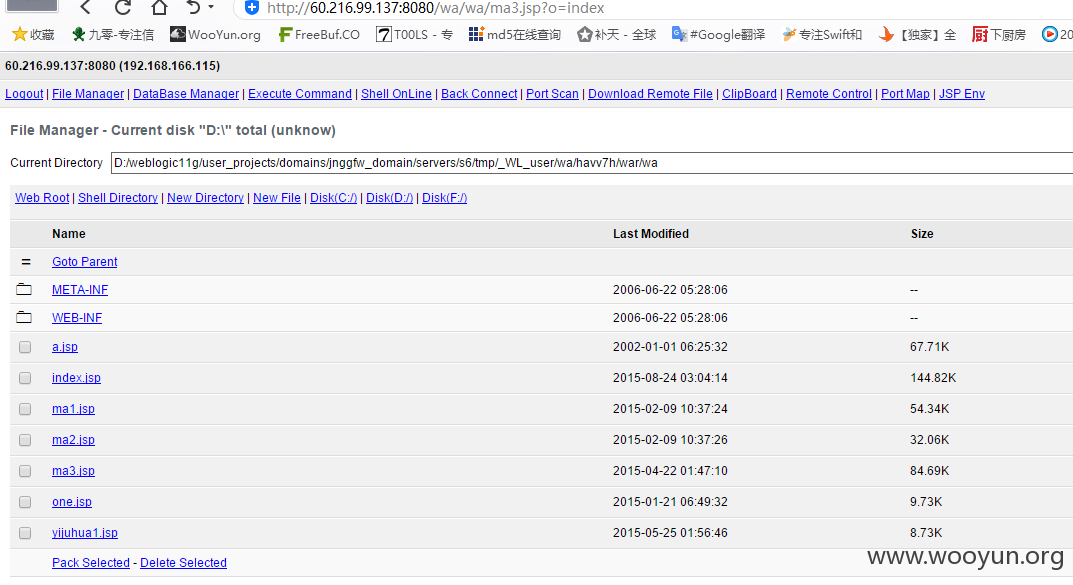Open the 下厨房 bookmark
The width and height of the screenshot is (1073, 585).
coord(999,34)
